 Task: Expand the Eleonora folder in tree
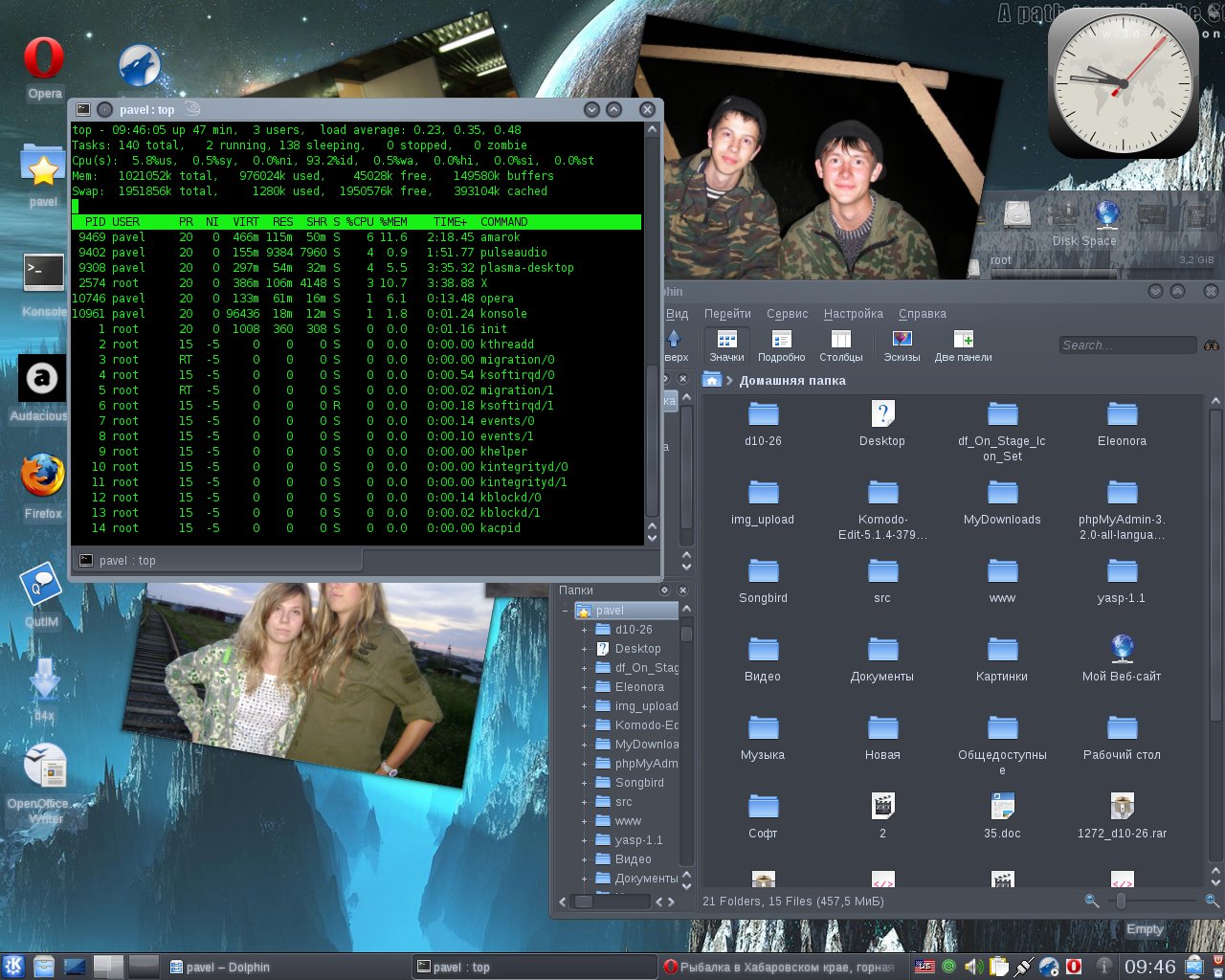(x=584, y=687)
